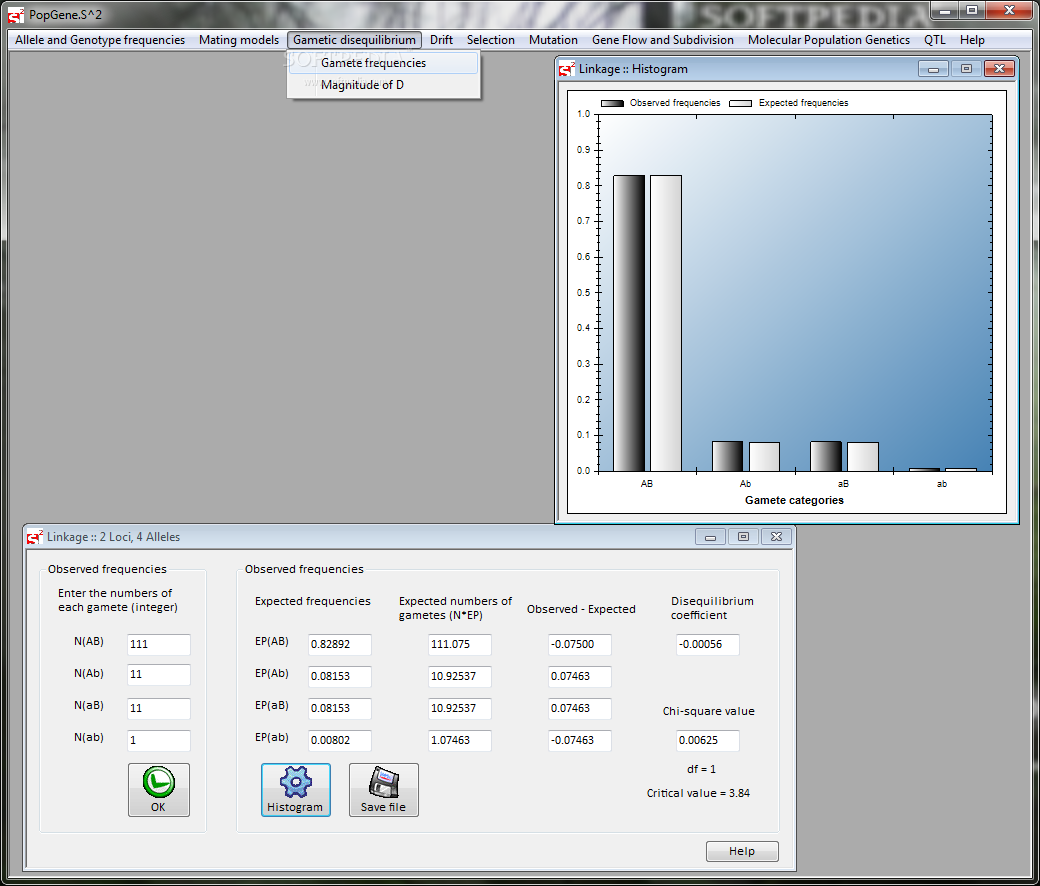1040x886 pixels.
Task: Click the expected AB bar in histogram
Action: click(666, 323)
